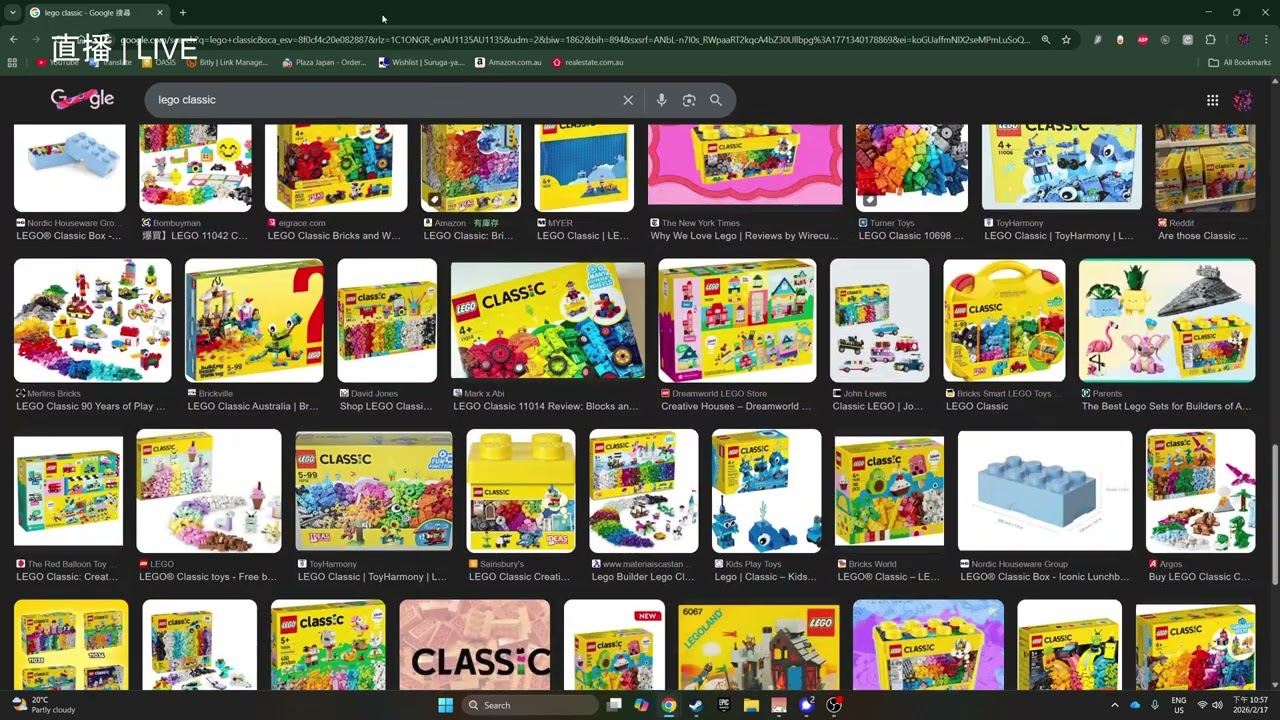This screenshot has width=1280, height=720.
Task: Open the volume speaker tray icon
Action: 1218,705
